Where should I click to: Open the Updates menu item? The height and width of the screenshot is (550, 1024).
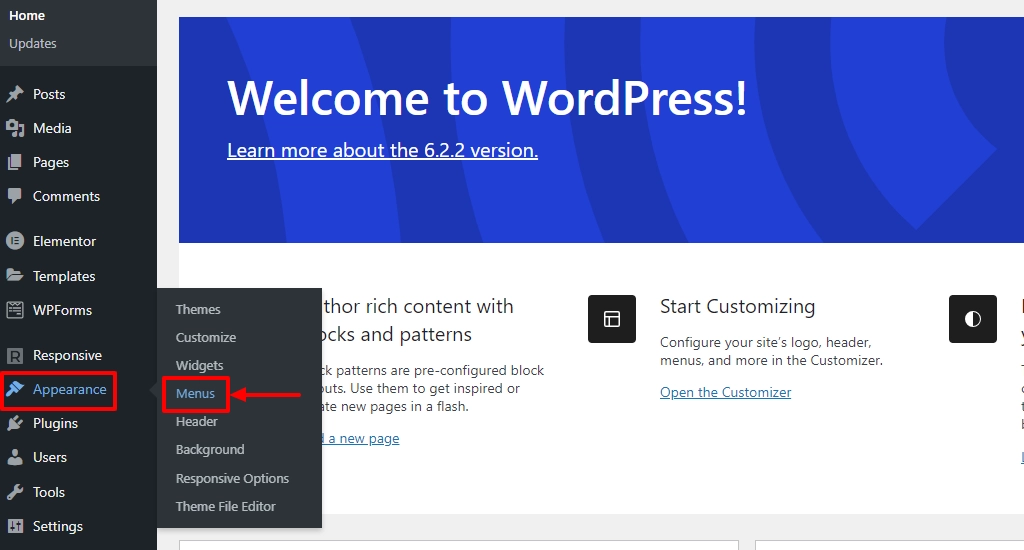point(33,44)
